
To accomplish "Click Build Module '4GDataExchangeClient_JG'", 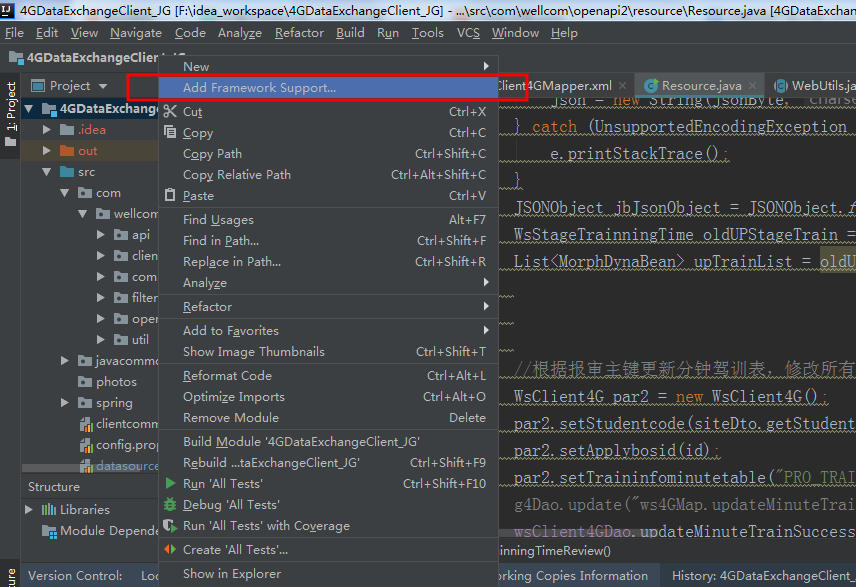I will tap(329, 442).
